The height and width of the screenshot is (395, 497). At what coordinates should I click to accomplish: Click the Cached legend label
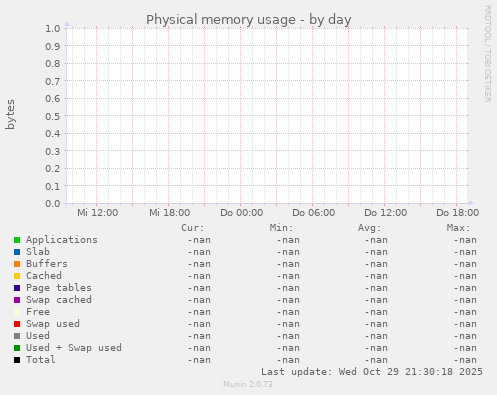pos(44,276)
